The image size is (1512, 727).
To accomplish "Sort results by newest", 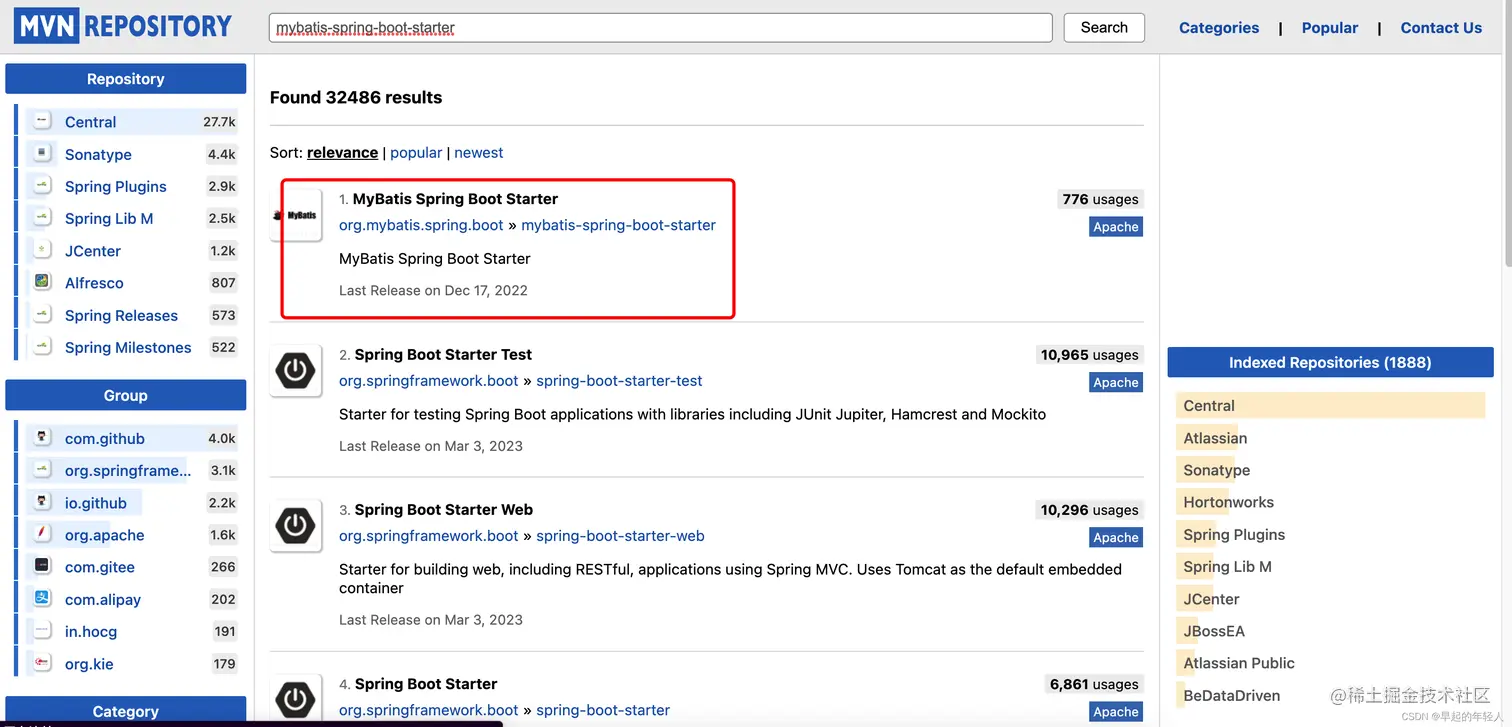I will pos(479,152).
